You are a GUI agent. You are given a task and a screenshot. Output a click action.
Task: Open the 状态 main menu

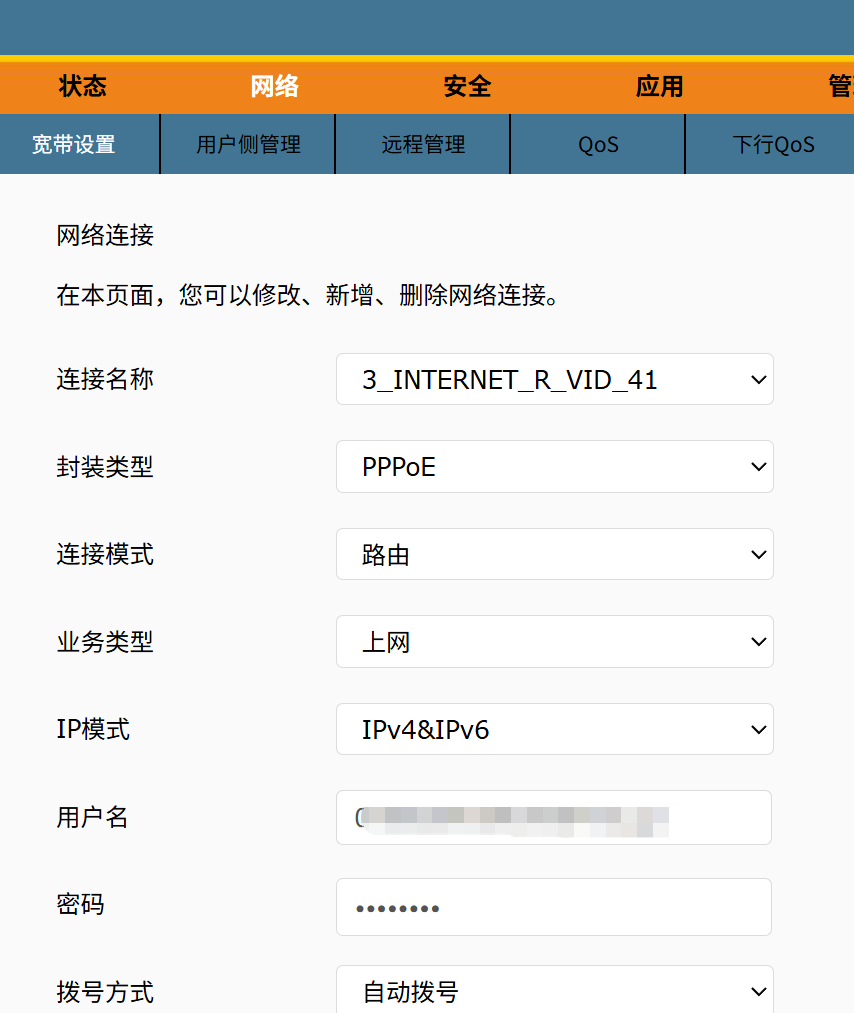(x=83, y=87)
